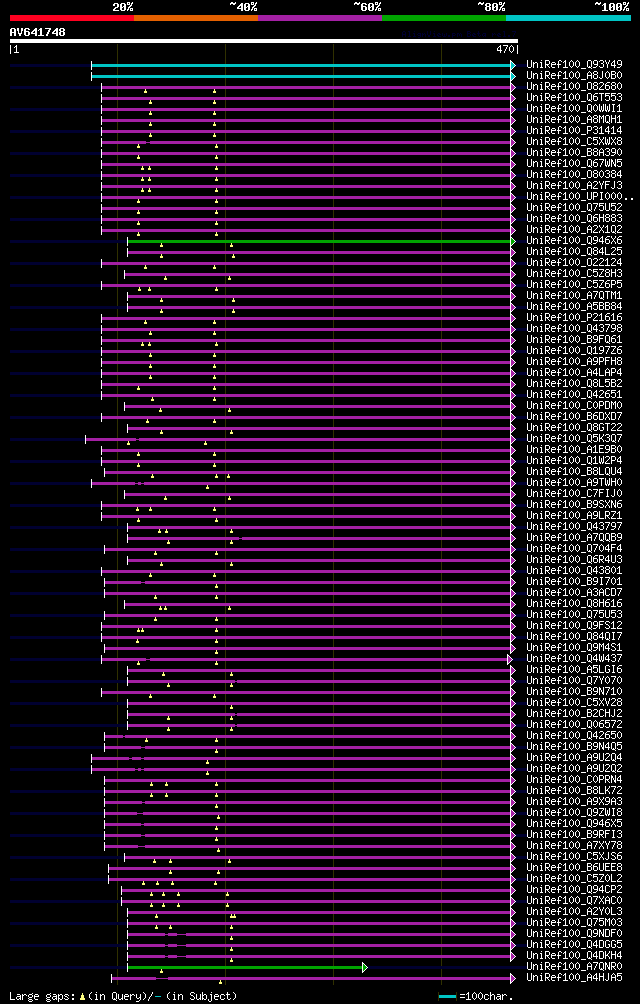This screenshot has width=640, height=1004.
Task: Click the UniRef100_Q4DKH4 label
Action: click(574, 955)
